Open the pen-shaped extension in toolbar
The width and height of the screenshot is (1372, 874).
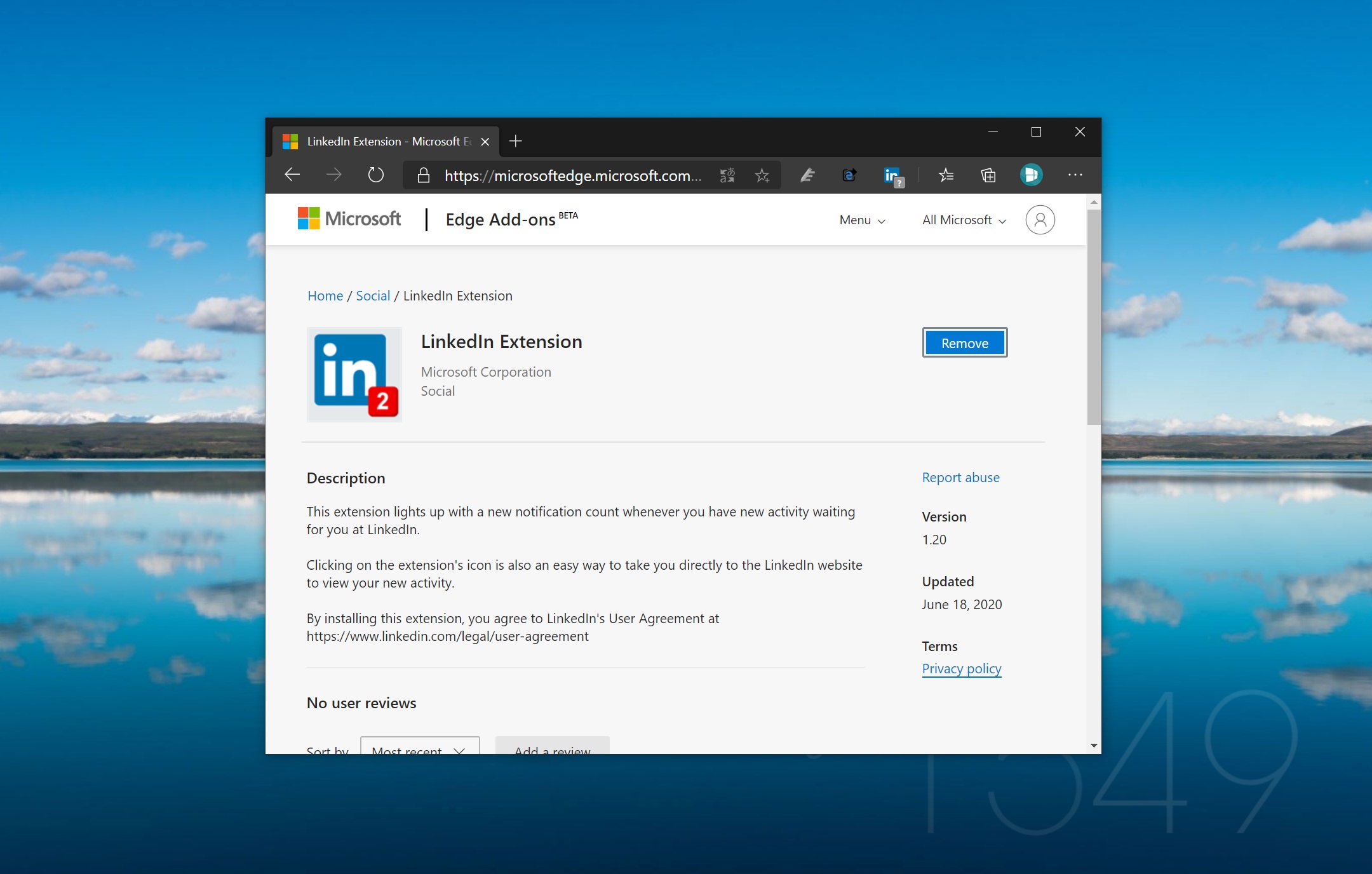807,175
